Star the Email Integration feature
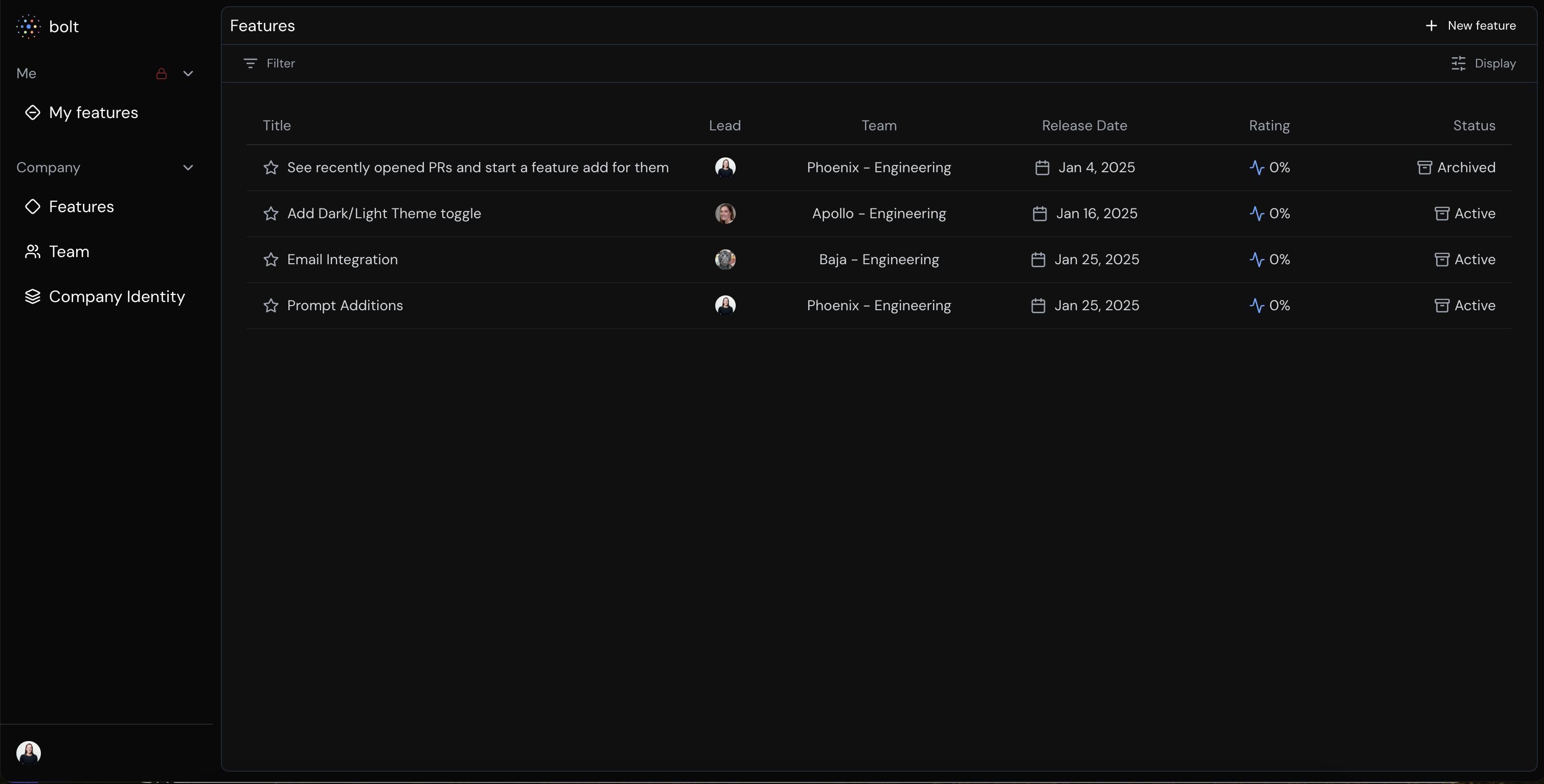Image resolution: width=1544 pixels, height=784 pixels. click(271, 260)
